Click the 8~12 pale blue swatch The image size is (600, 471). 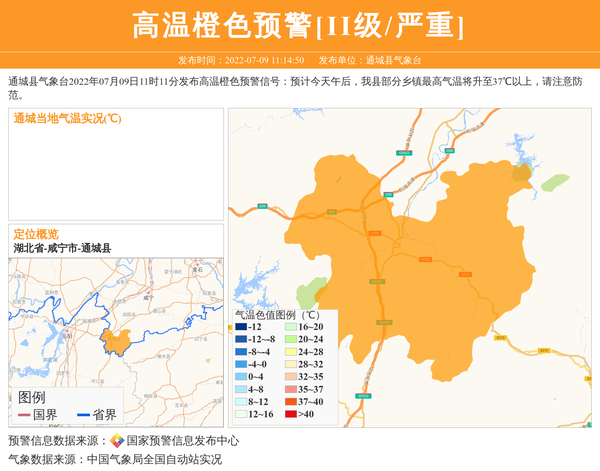pyautogui.click(x=241, y=402)
